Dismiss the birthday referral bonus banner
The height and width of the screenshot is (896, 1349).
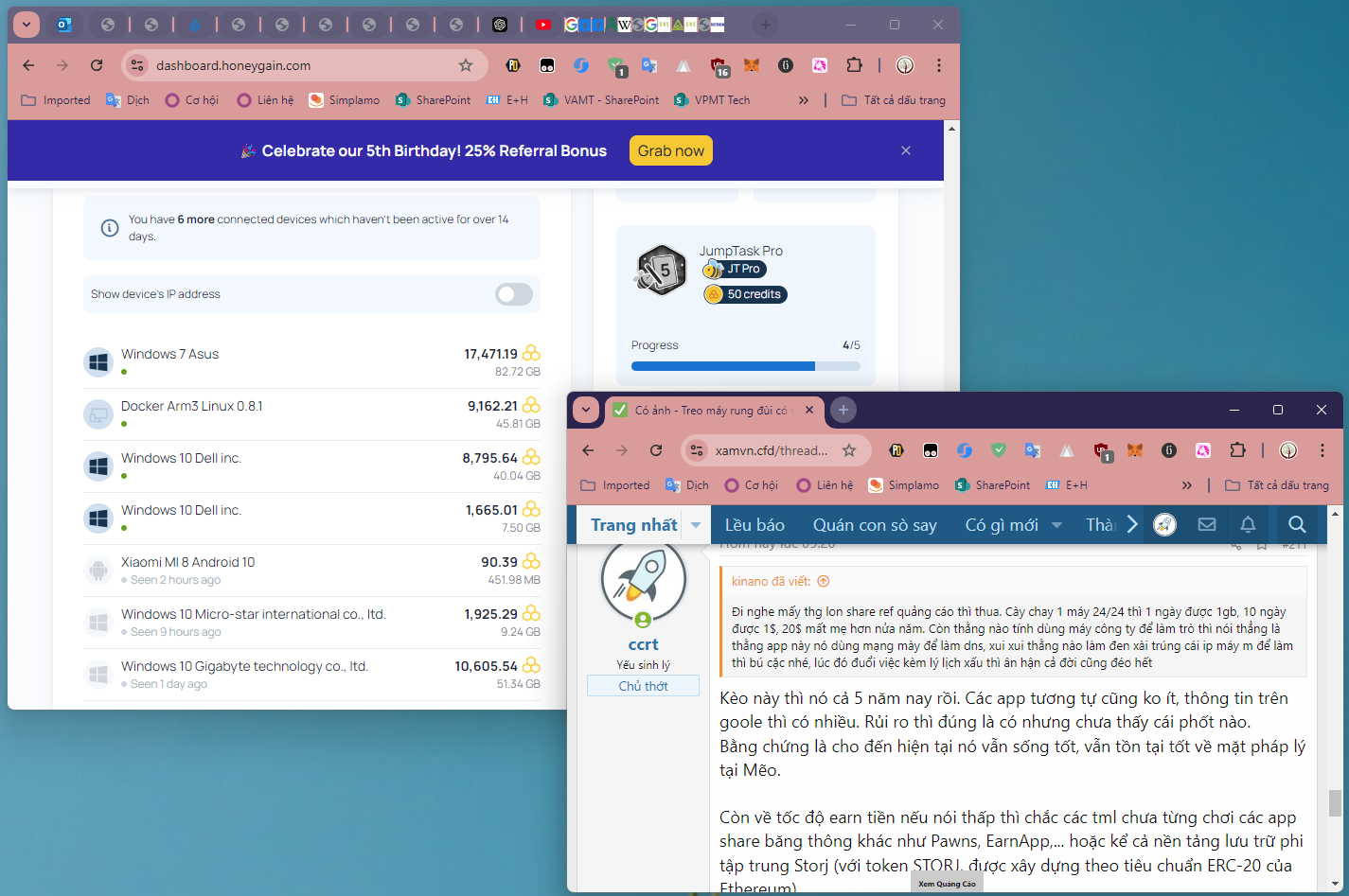(x=906, y=150)
